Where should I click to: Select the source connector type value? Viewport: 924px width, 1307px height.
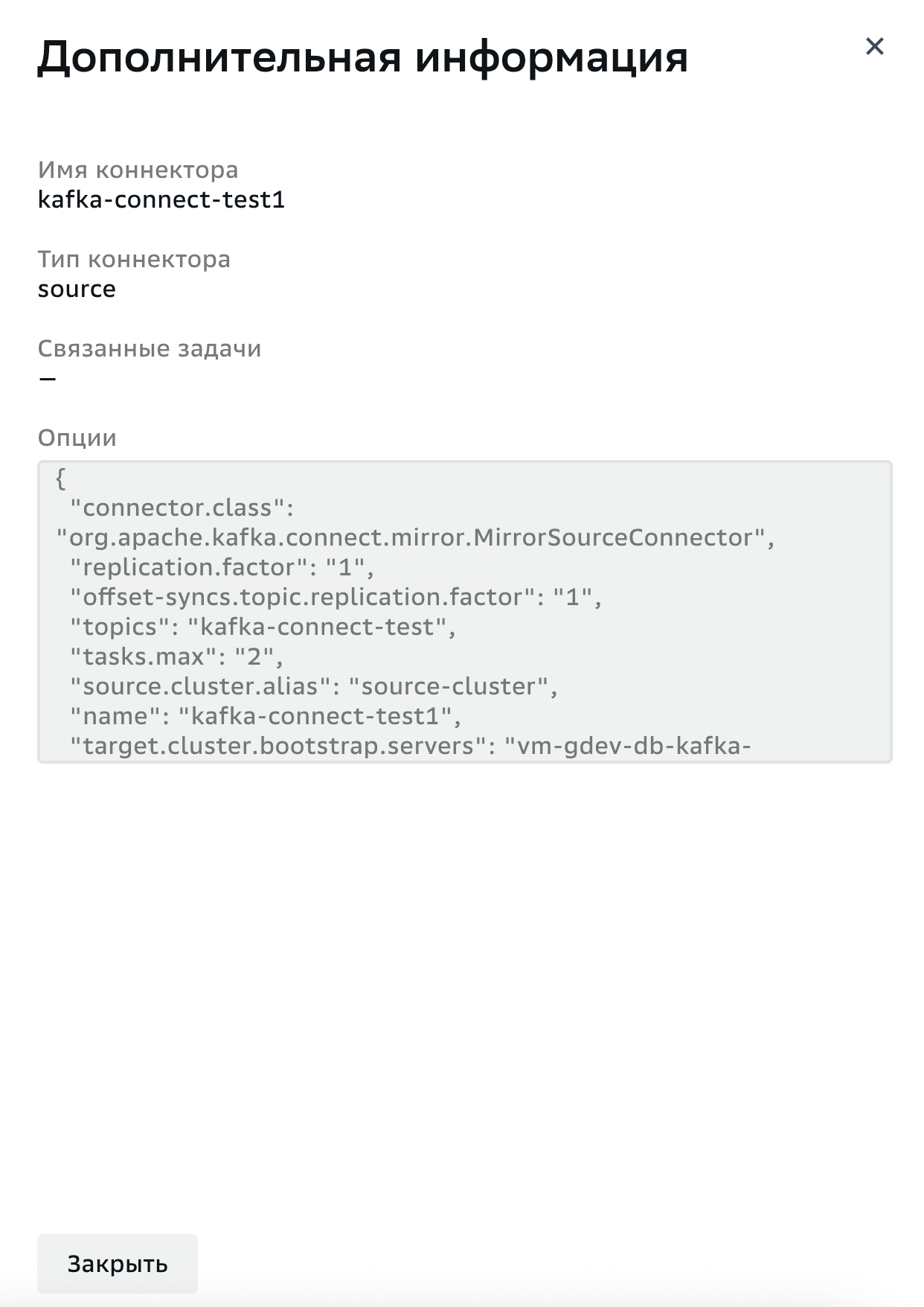pos(77,290)
